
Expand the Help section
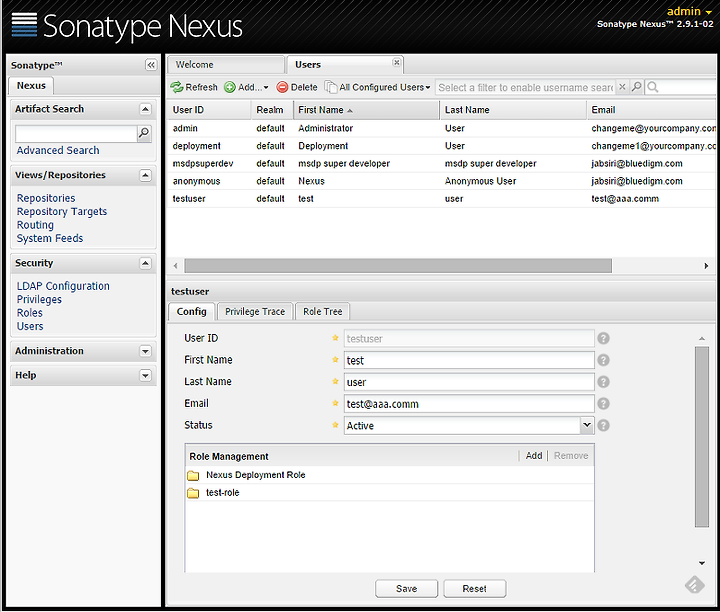(145, 376)
